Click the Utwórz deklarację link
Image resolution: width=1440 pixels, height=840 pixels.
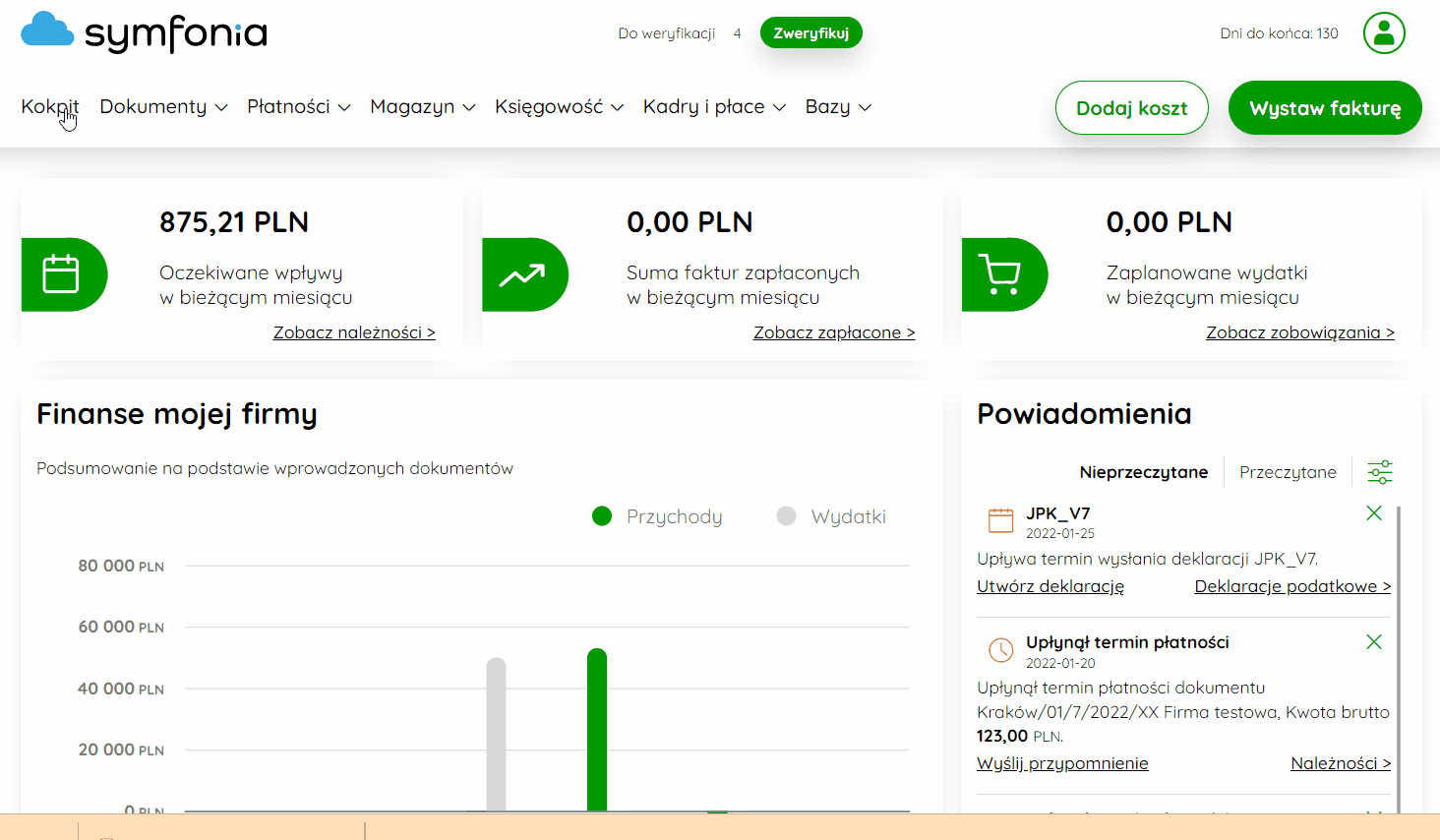click(x=1050, y=586)
